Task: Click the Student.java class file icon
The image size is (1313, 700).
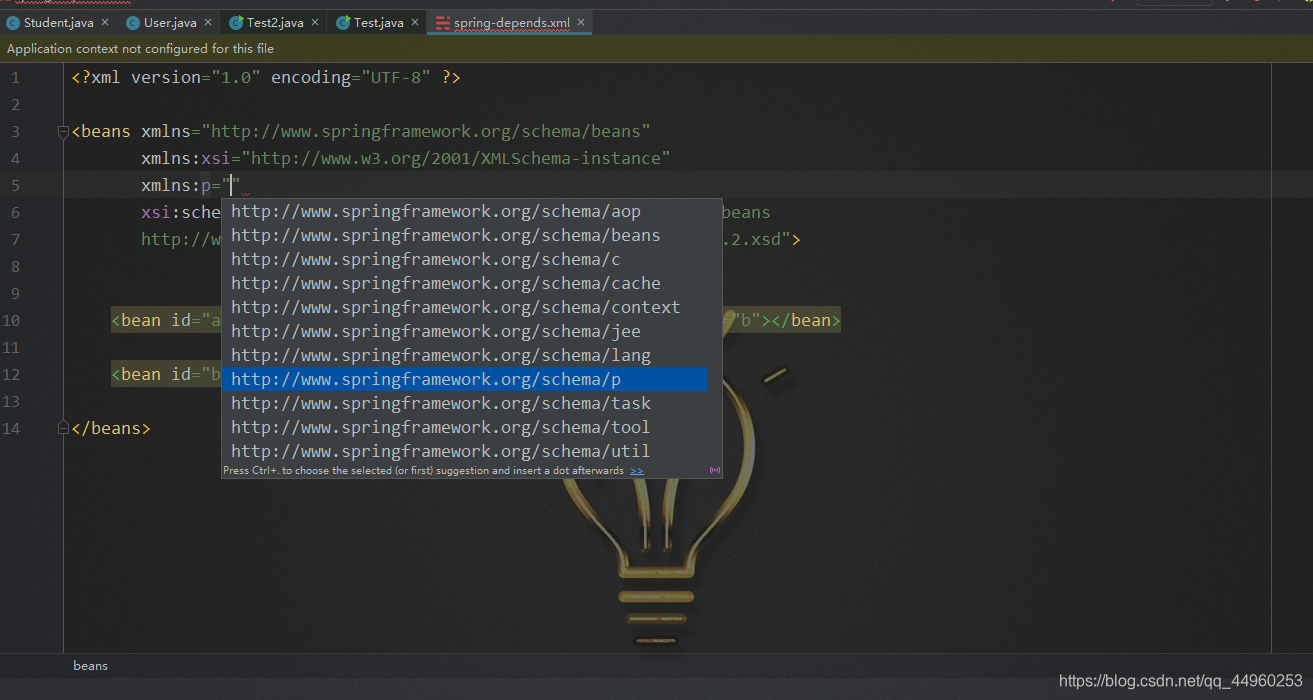Action: click(x=13, y=22)
